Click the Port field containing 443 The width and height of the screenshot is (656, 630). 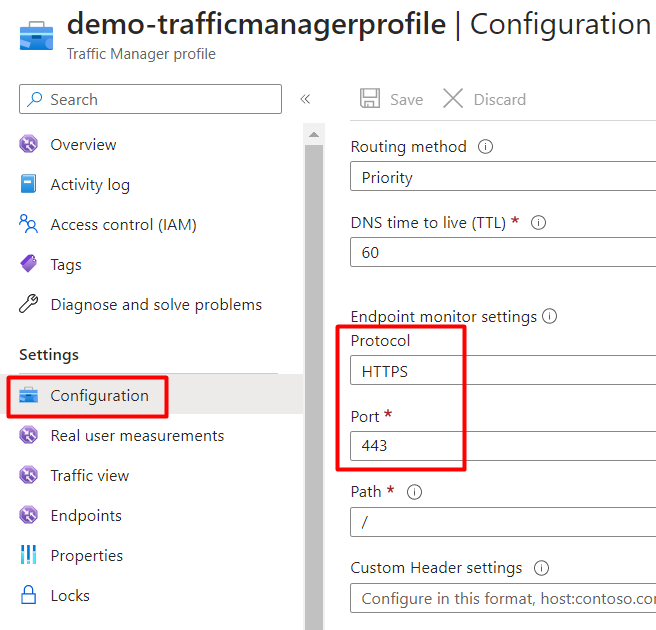[503, 446]
